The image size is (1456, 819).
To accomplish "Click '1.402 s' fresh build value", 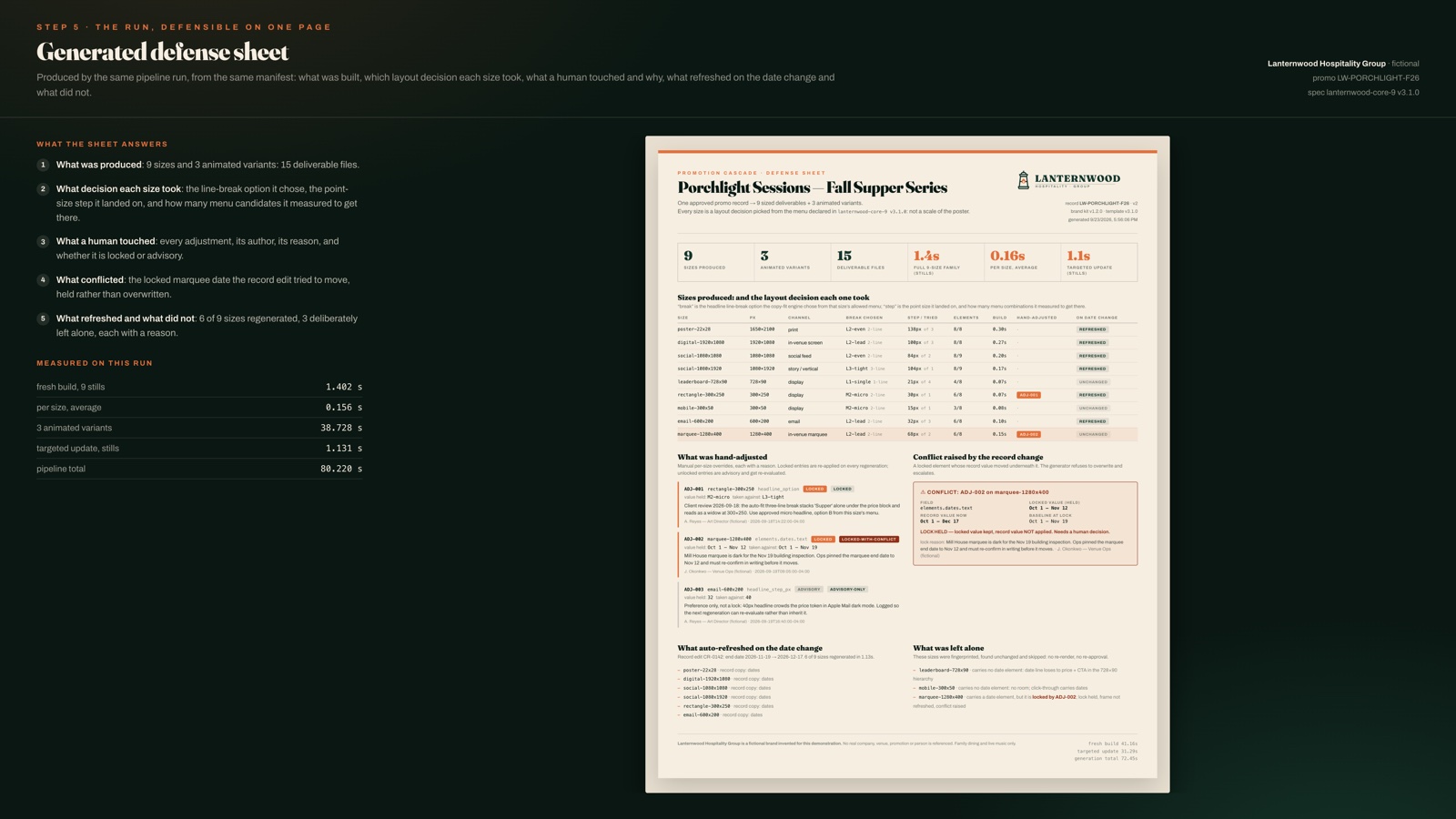I will pos(344,387).
